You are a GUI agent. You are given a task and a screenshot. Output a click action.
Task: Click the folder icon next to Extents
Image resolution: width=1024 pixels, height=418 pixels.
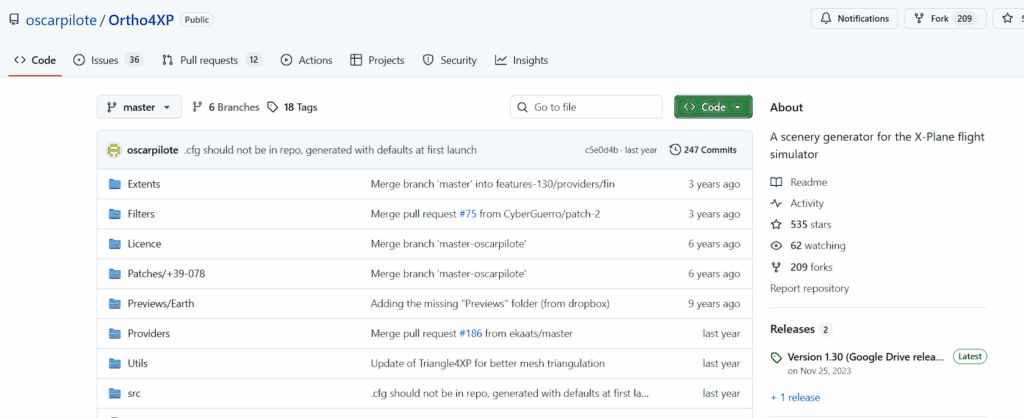tap(116, 184)
